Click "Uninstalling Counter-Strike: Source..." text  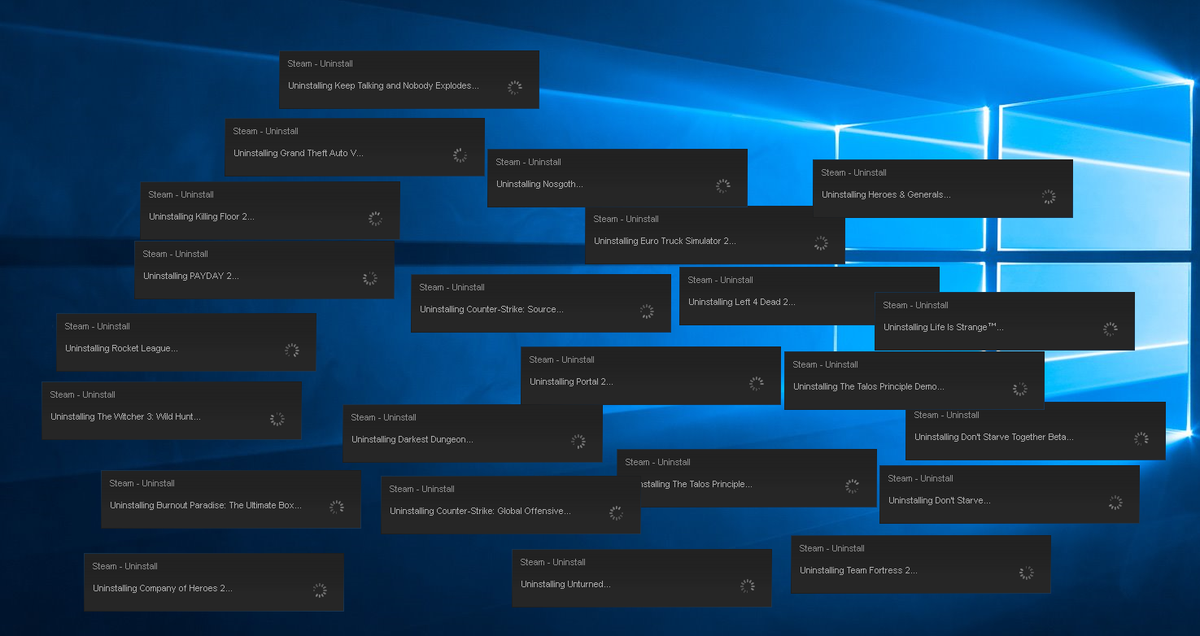point(492,310)
